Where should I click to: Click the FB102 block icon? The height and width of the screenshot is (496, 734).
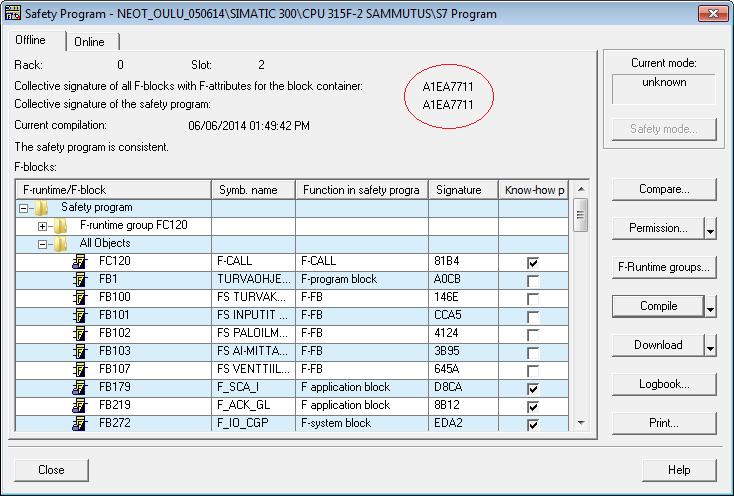coord(80,333)
